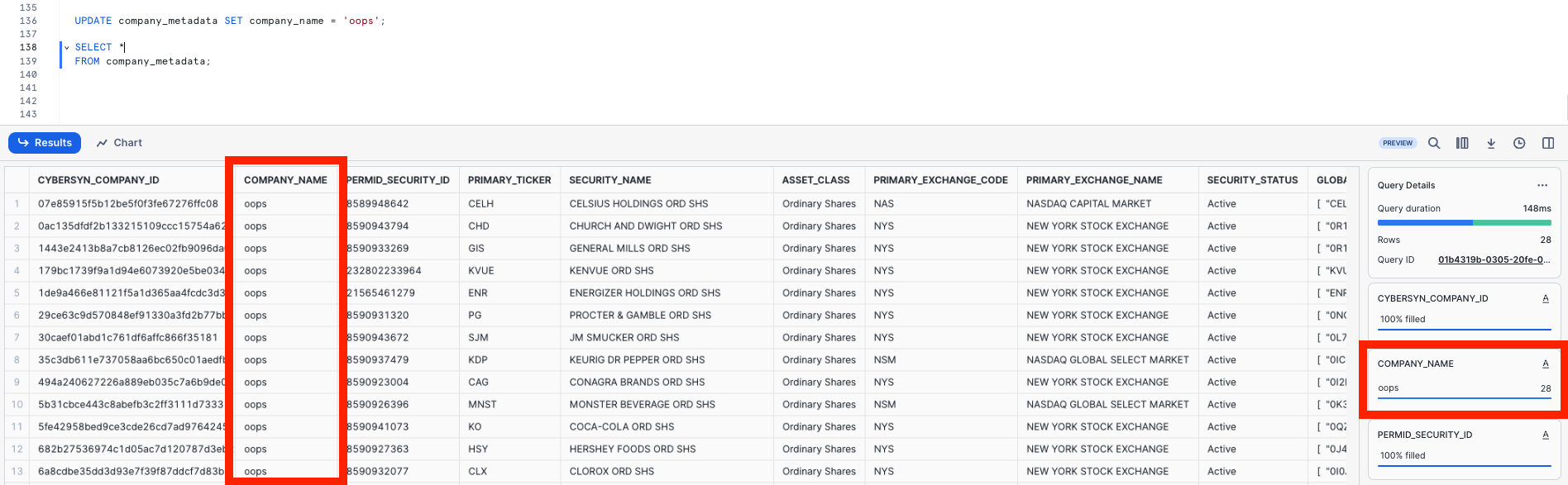1568x485 pixels.
Task: Collapse the SELECT statement fold chevron
Action: coord(67,48)
